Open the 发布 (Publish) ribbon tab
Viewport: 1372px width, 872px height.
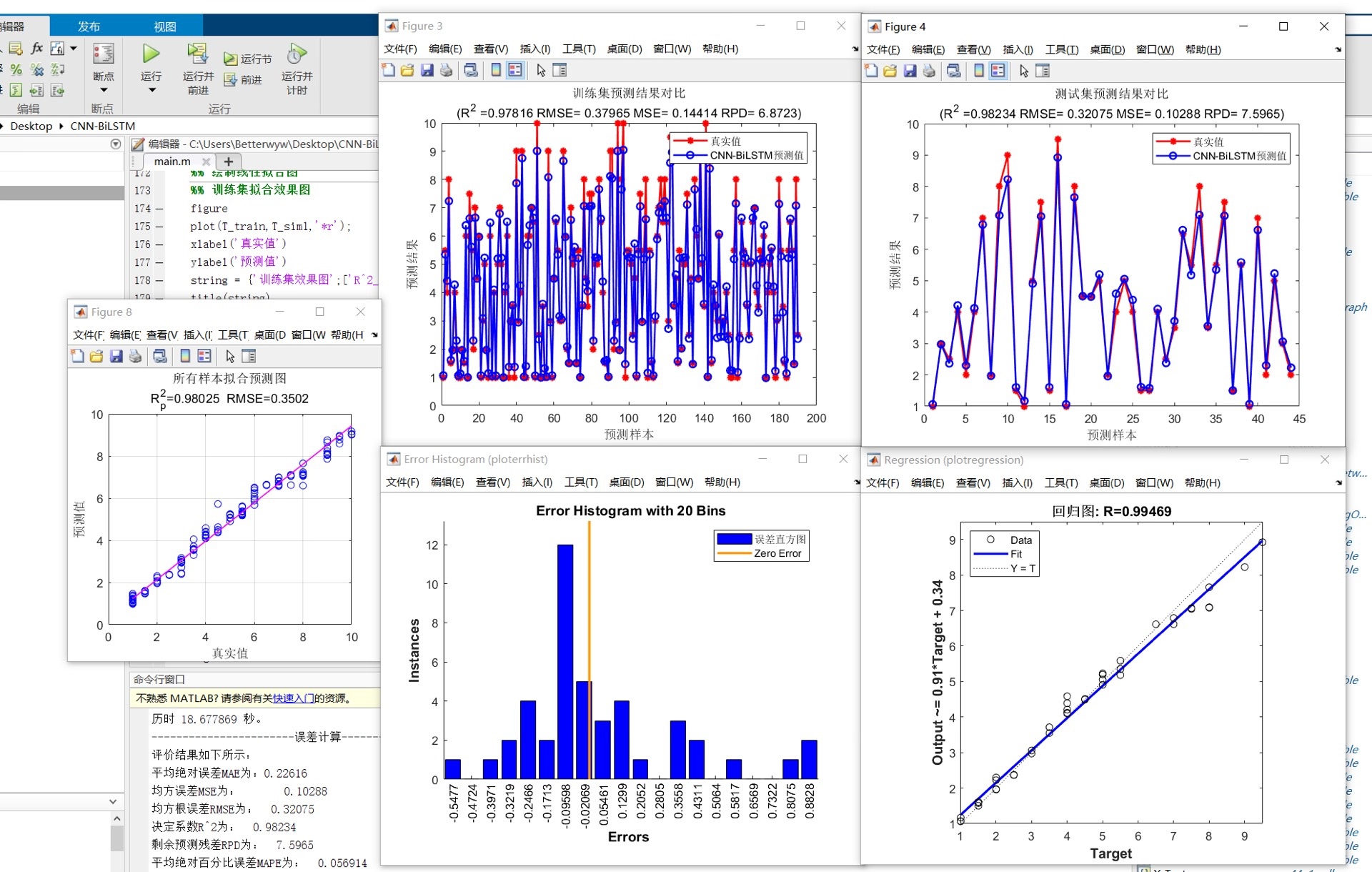click(x=89, y=26)
